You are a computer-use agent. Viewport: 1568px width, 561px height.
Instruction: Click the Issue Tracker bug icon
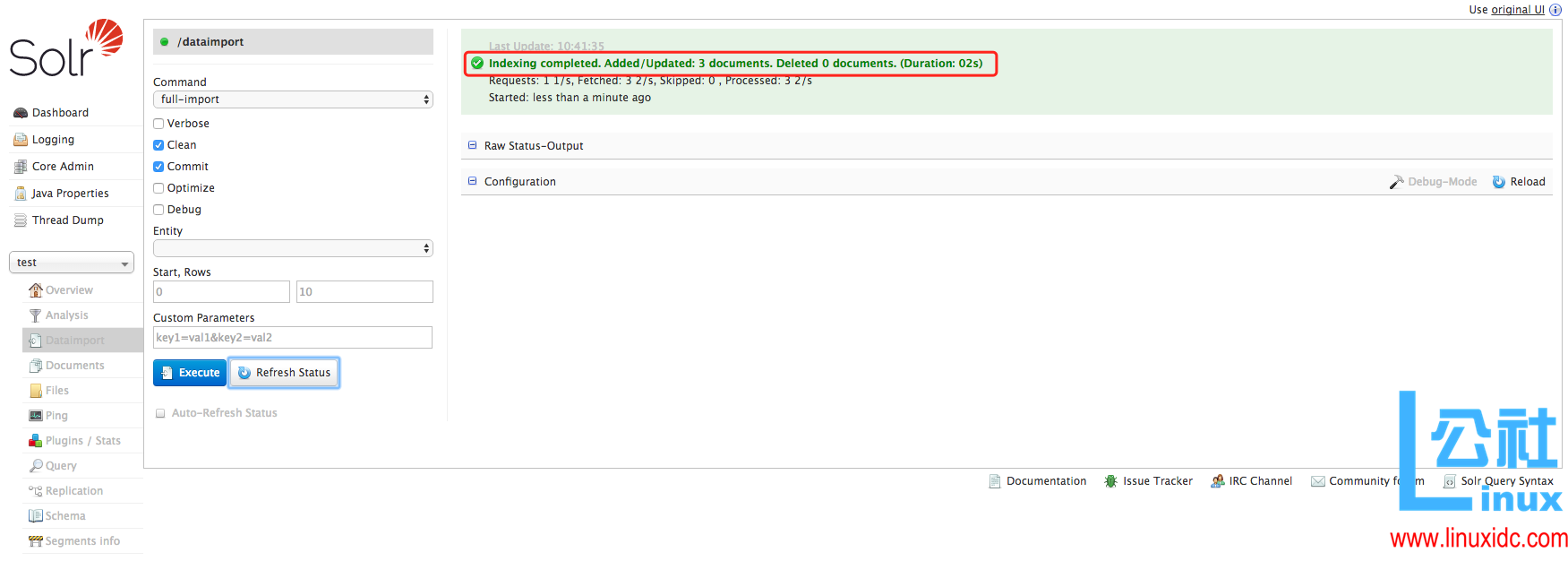pos(1110,481)
